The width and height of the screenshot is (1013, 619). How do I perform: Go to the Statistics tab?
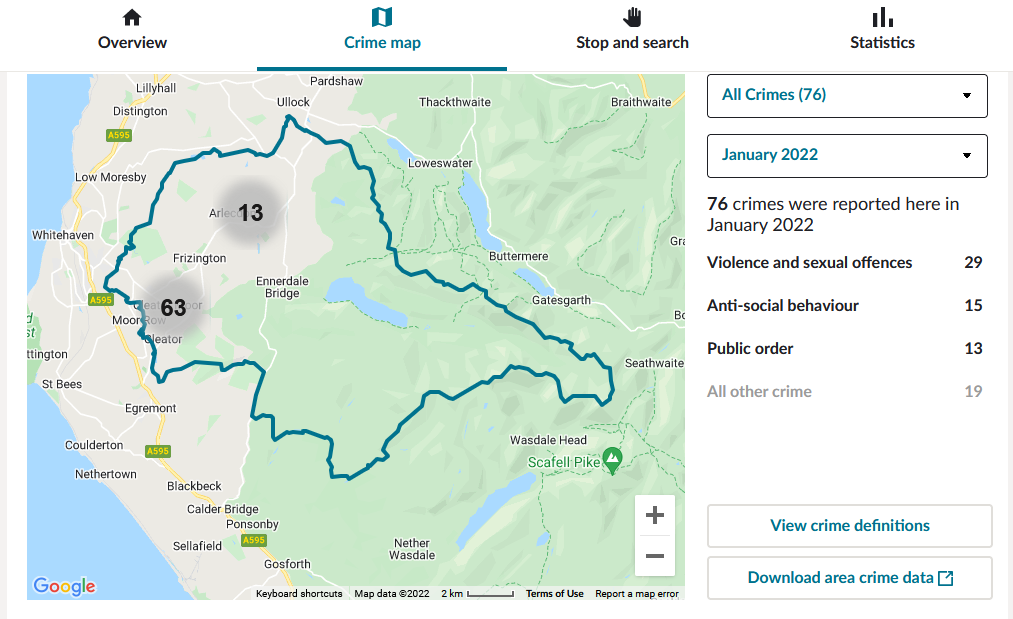(882, 36)
